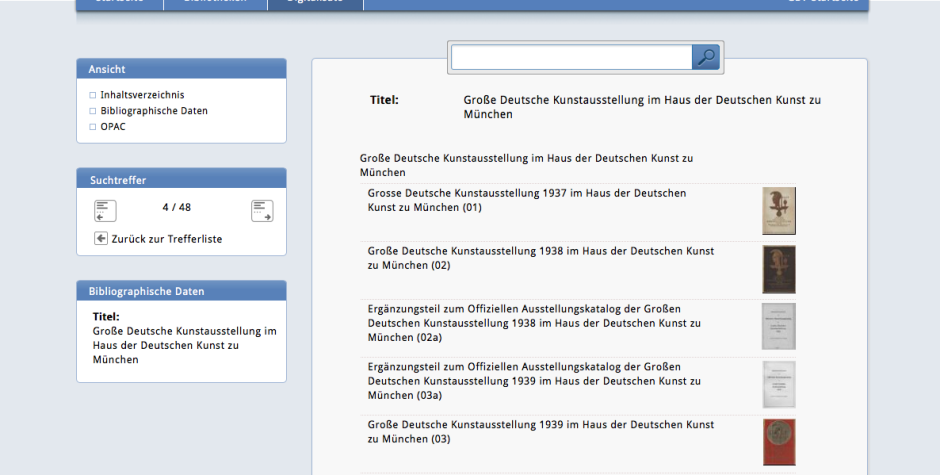Open Große Deutsche Kunstausstellung 1938 (02)

coord(541,258)
